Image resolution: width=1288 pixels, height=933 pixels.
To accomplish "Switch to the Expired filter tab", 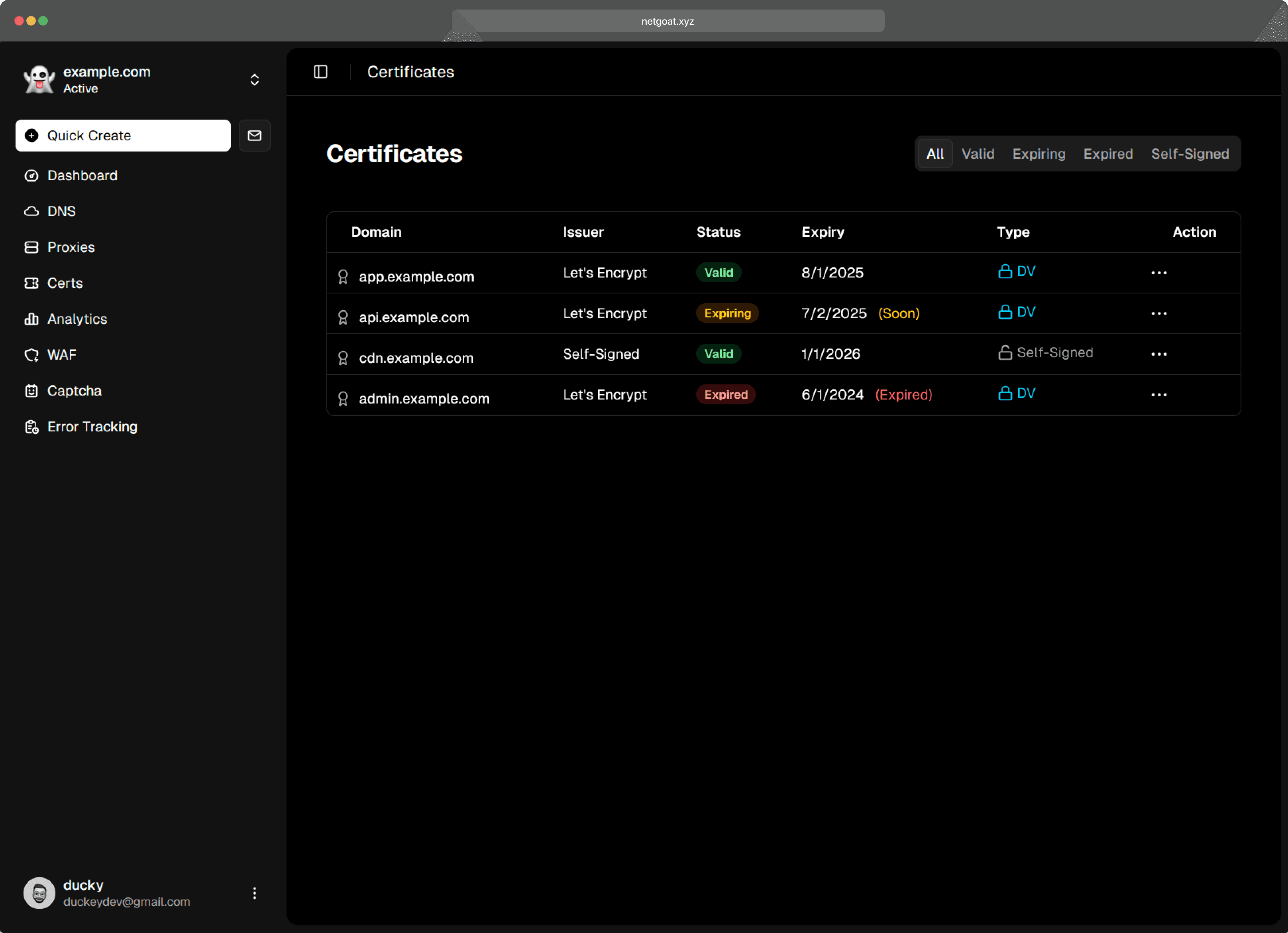I will (1107, 154).
